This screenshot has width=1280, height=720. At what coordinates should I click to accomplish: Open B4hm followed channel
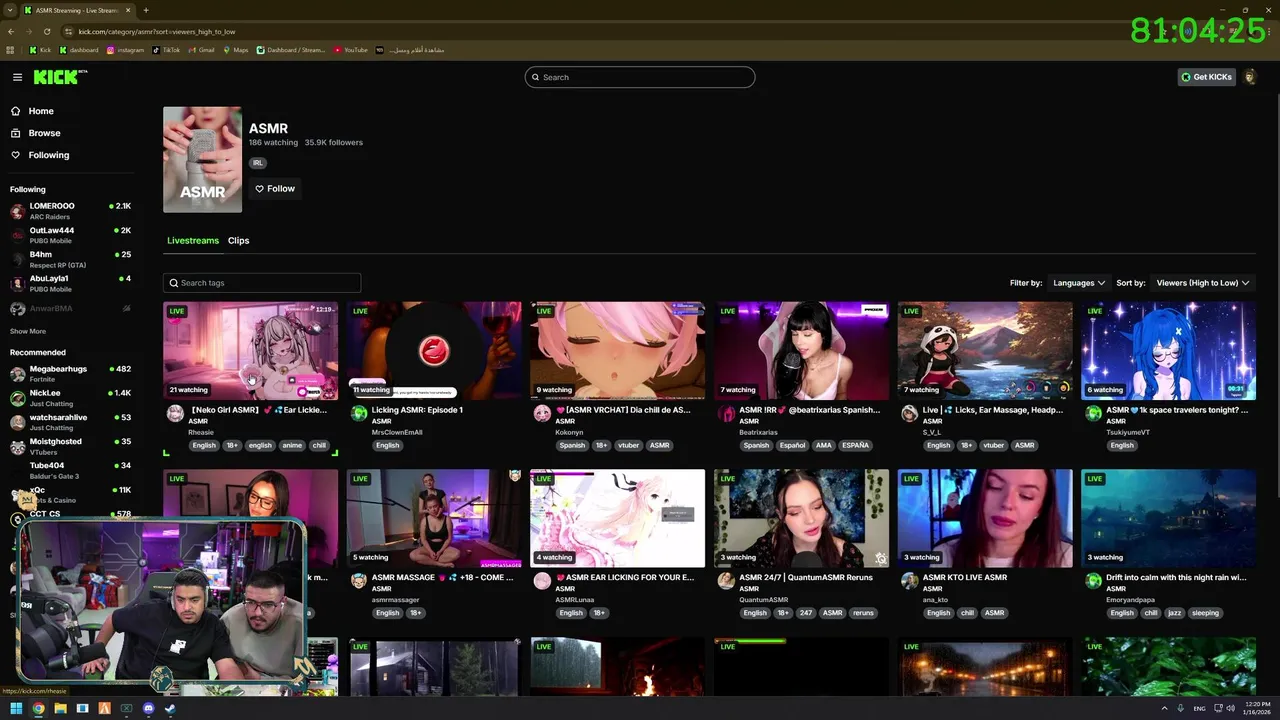pyautogui.click(x=70, y=259)
